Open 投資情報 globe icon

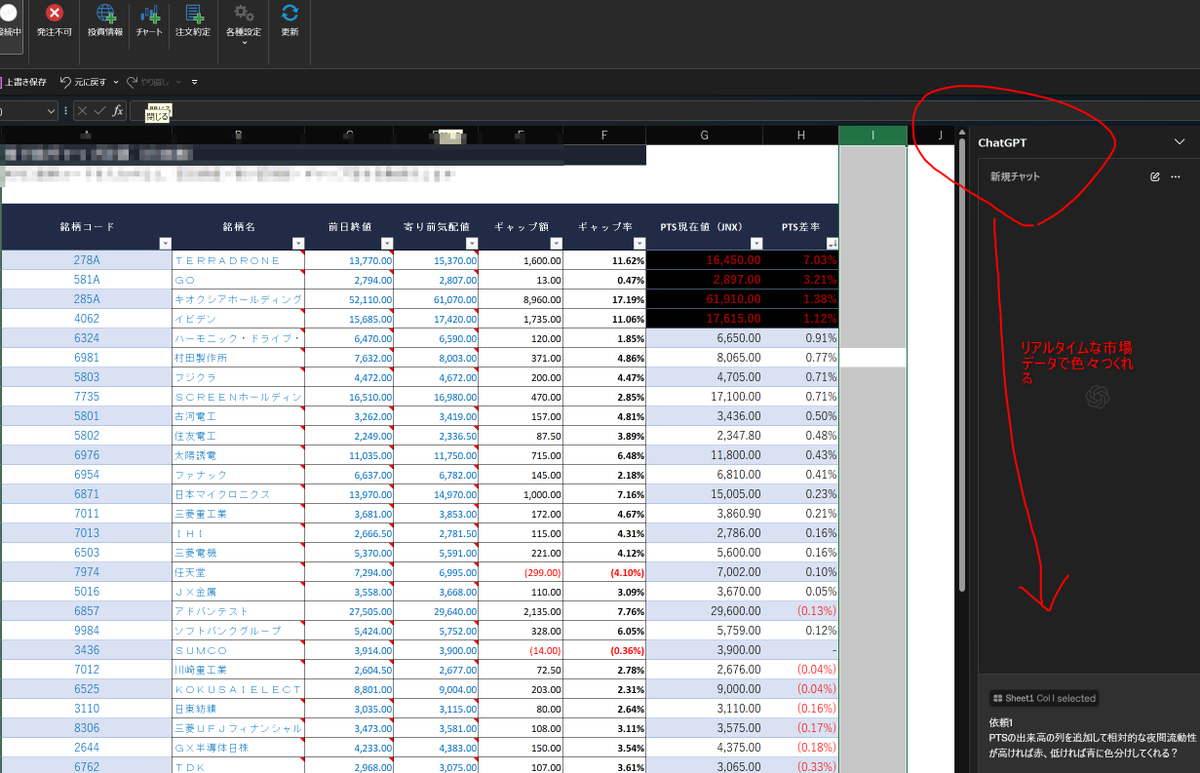[105, 13]
